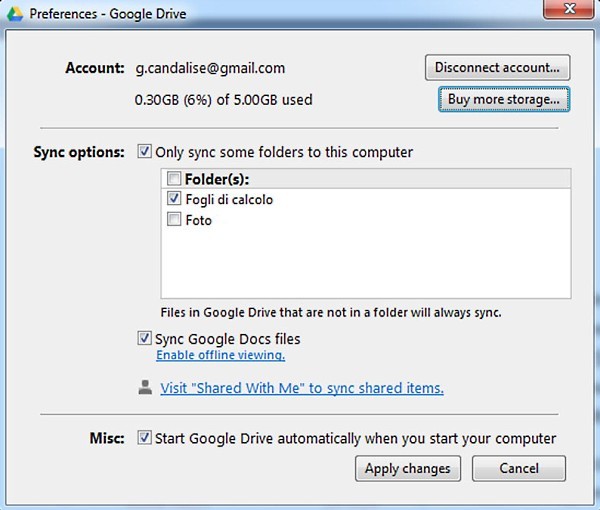Disable Only sync some folders option
The width and height of the screenshot is (600, 510).
[146, 152]
